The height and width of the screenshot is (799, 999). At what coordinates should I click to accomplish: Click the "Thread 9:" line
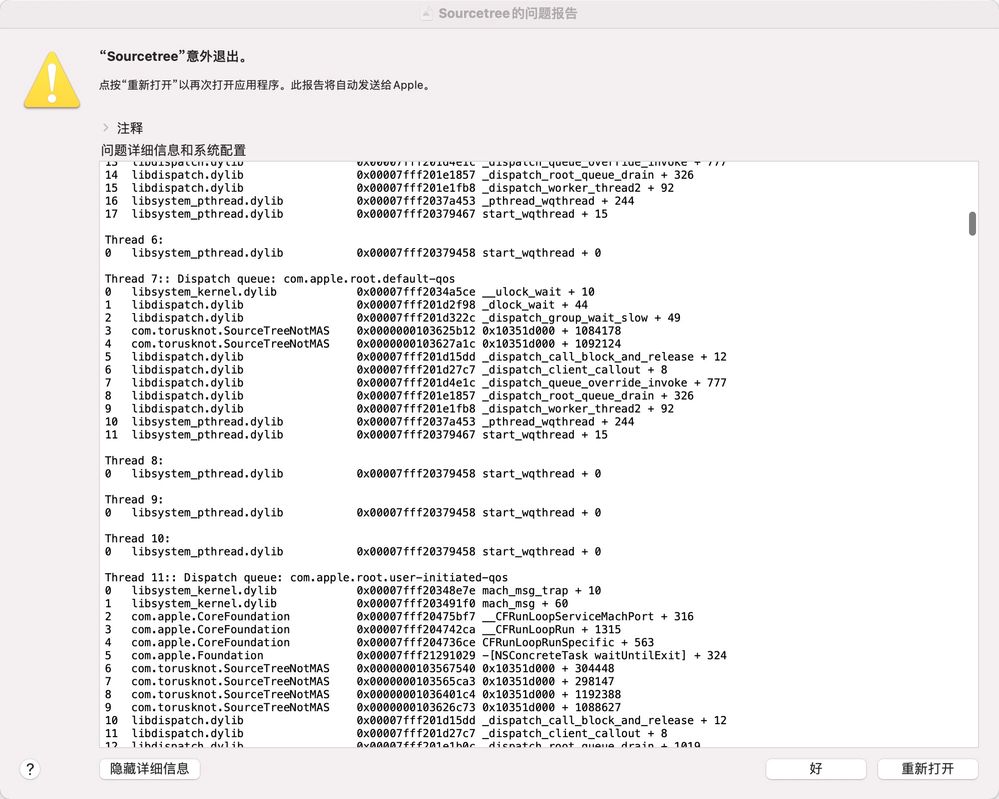tap(134, 499)
